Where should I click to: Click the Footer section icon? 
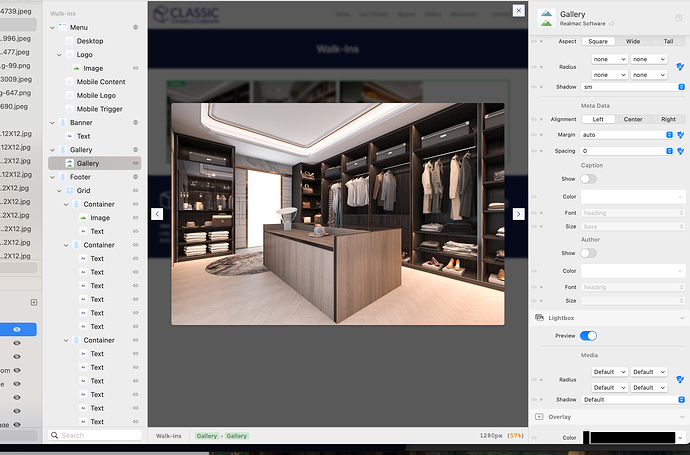(62, 177)
